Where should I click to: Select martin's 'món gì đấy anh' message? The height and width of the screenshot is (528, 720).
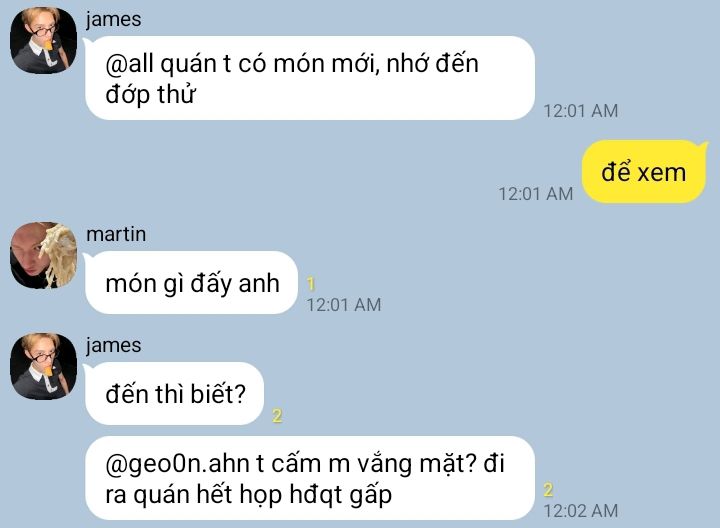point(191,283)
